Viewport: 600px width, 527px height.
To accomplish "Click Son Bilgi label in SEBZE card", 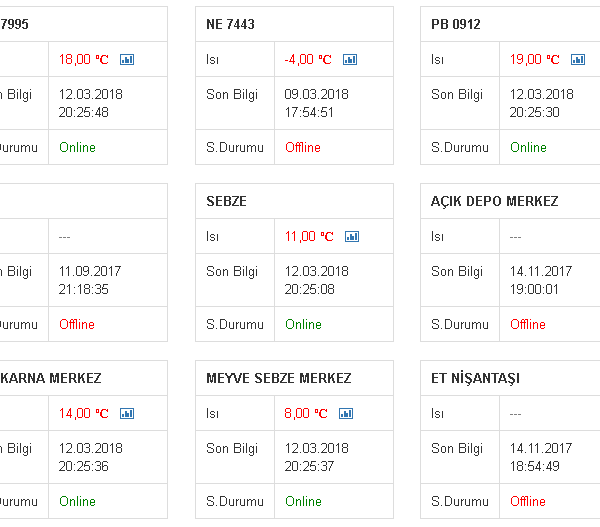I will 232,272.
